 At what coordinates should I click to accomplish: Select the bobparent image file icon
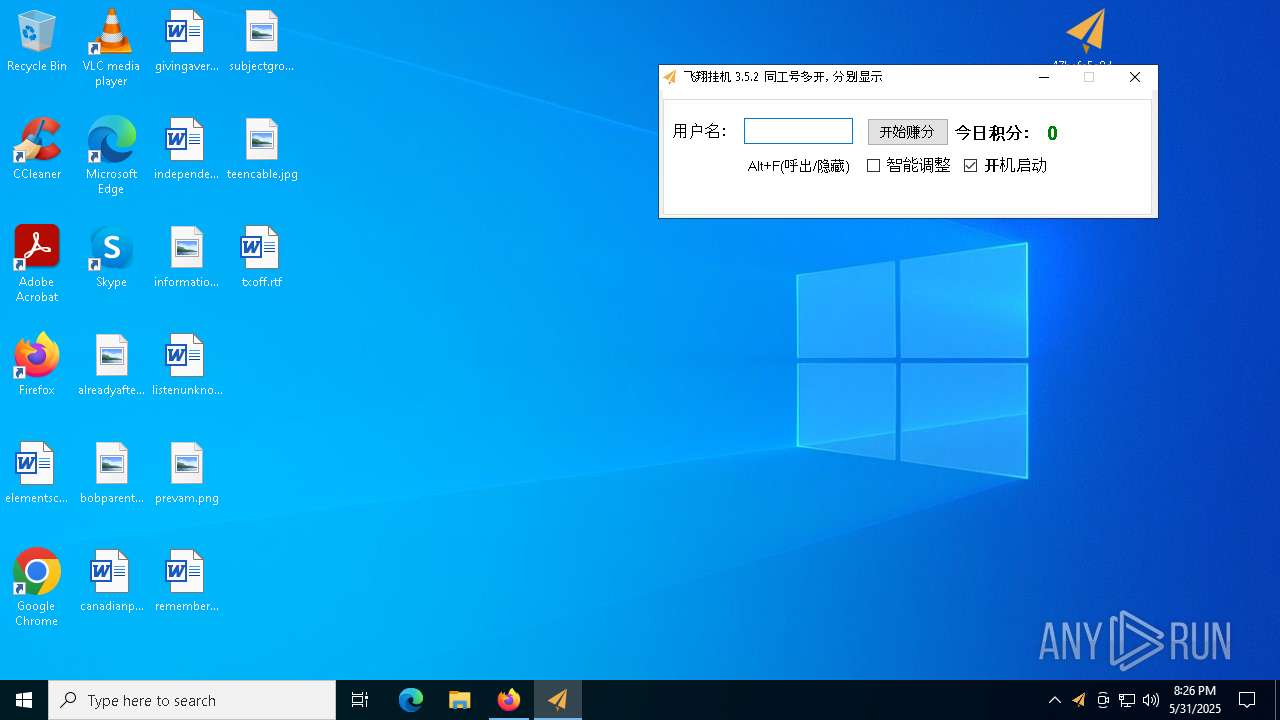(111, 473)
